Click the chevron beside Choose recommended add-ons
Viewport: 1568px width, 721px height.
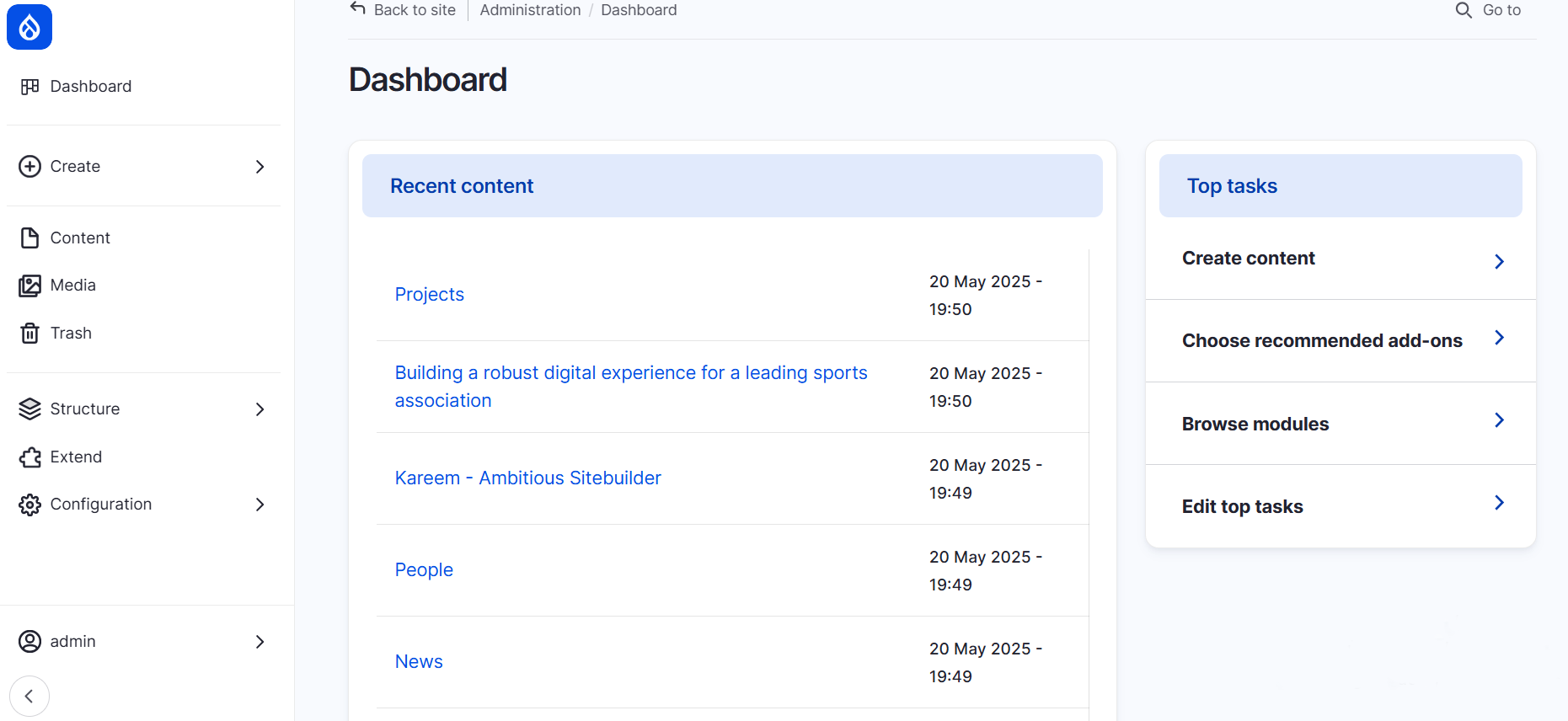pyautogui.click(x=1500, y=338)
